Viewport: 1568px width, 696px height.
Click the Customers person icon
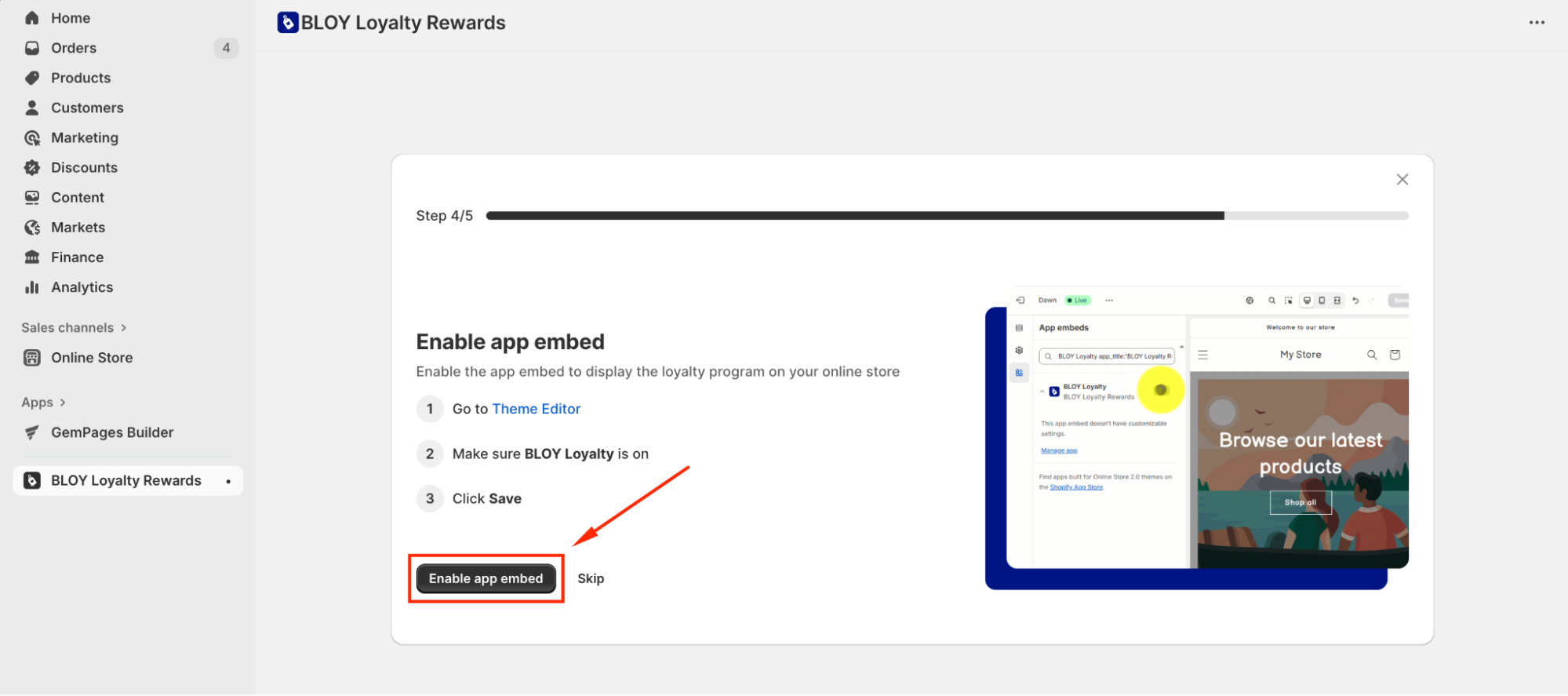point(32,107)
